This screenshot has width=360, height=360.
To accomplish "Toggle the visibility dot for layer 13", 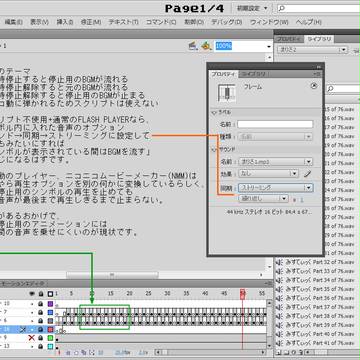I will pyautogui.click(x=32, y=347).
